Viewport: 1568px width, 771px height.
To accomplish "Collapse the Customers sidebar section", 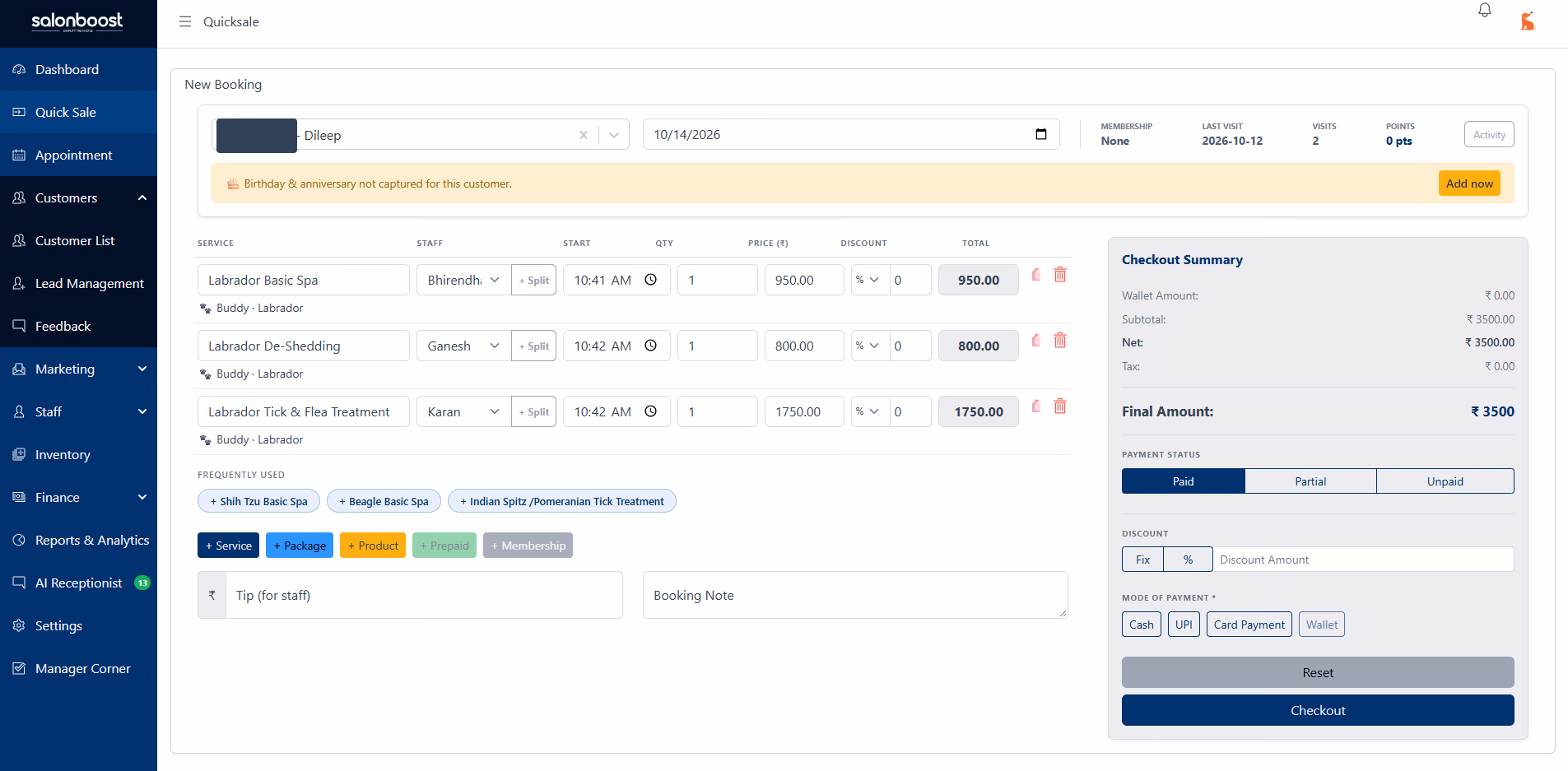I will coord(142,197).
